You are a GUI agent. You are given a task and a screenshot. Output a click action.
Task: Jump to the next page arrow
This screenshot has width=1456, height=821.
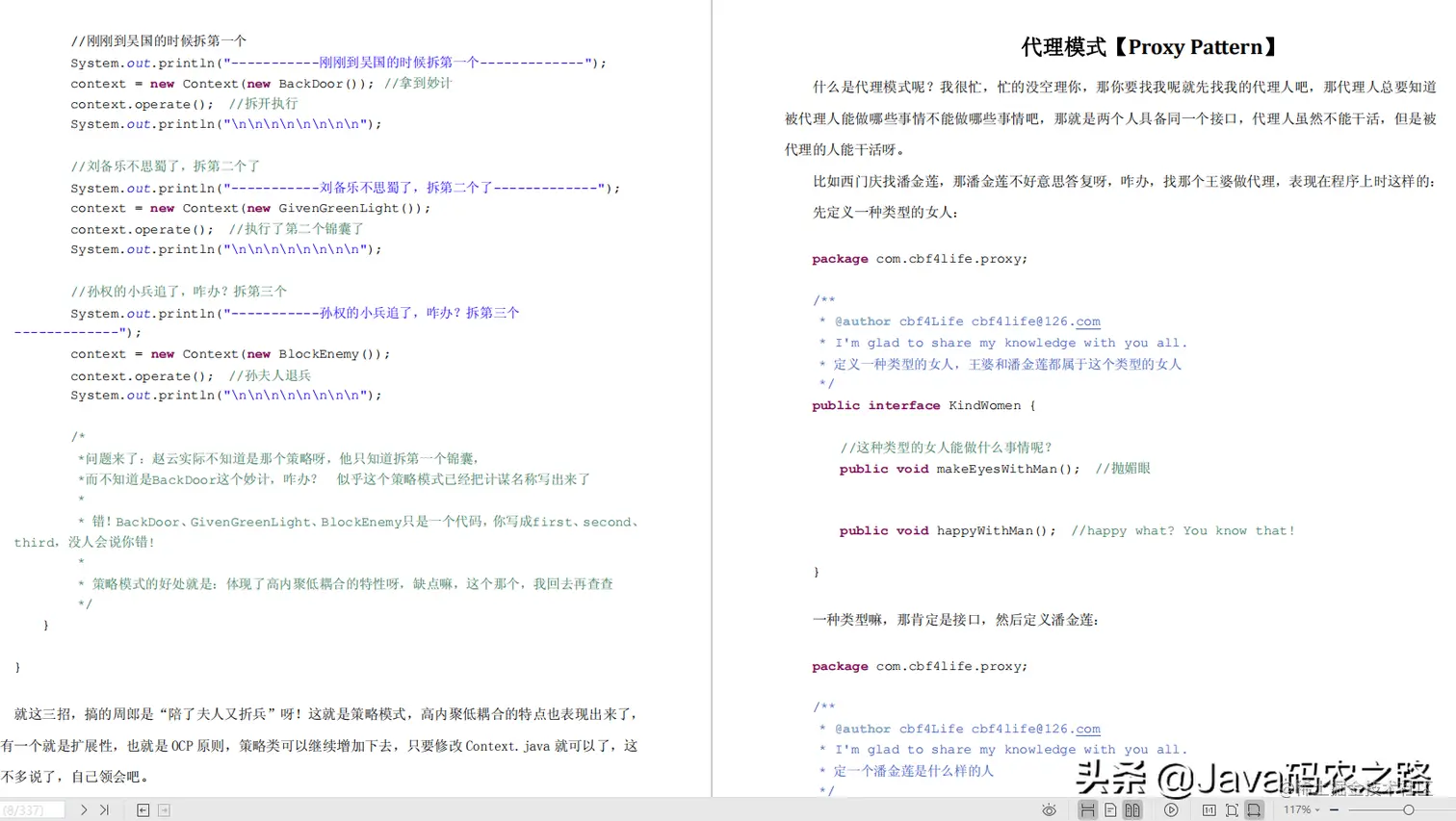click(x=85, y=809)
